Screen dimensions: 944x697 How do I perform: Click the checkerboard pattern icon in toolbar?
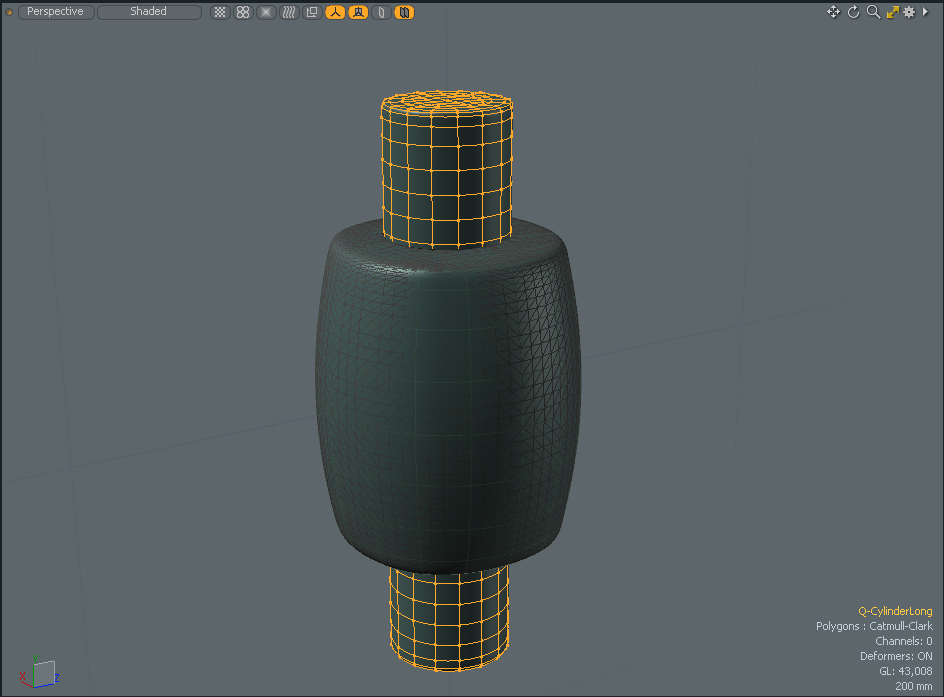(x=220, y=12)
